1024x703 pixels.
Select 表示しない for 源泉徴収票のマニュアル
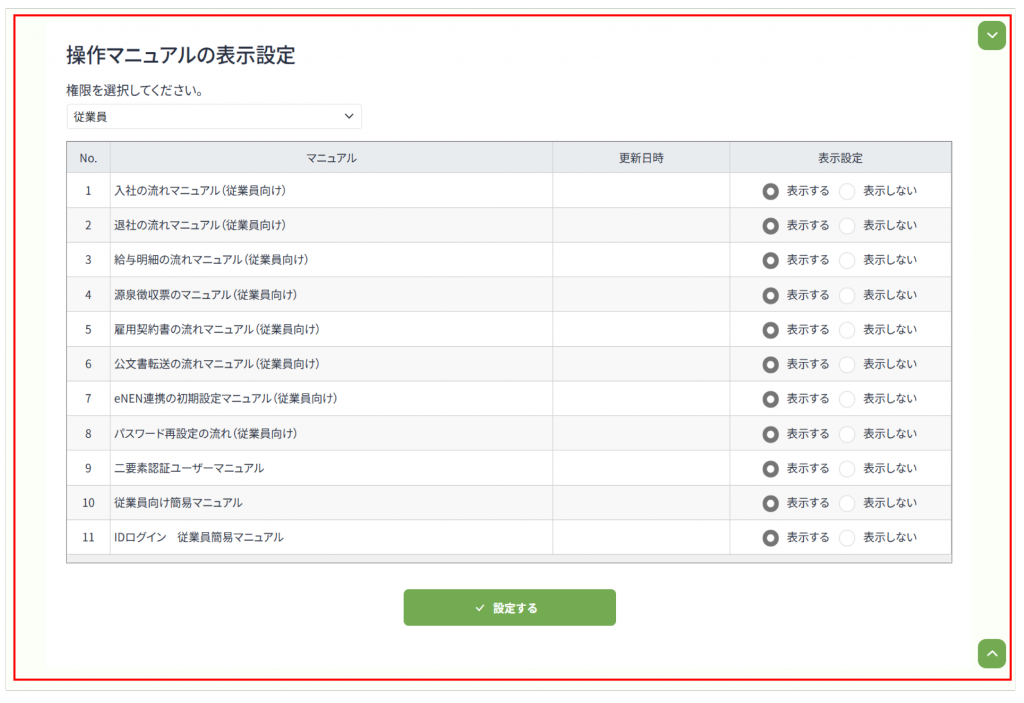click(848, 295)
